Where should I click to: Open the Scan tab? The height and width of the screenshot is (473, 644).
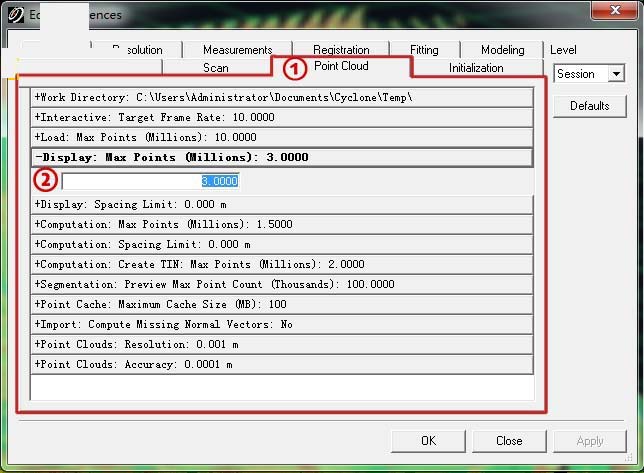click(x=215, y=68)
